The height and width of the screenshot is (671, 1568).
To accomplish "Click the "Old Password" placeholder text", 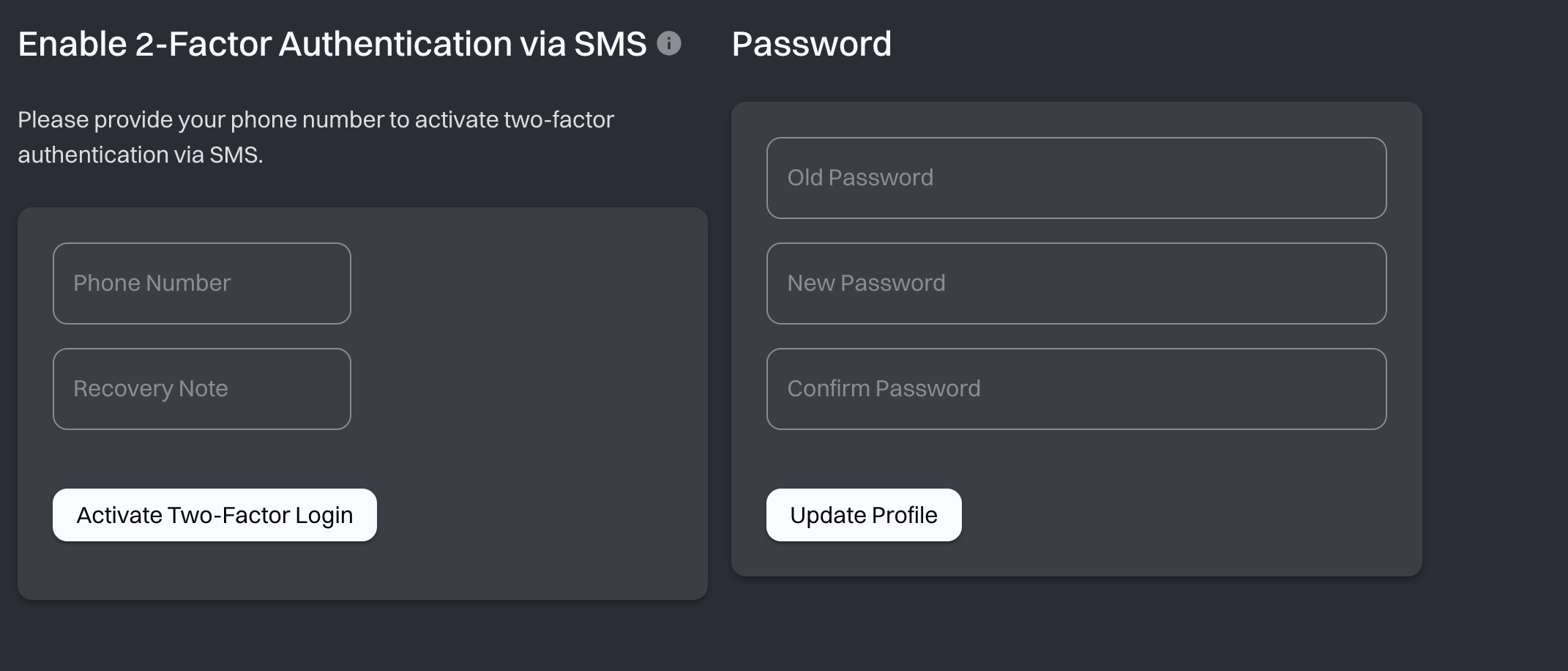I will (860, 178).
